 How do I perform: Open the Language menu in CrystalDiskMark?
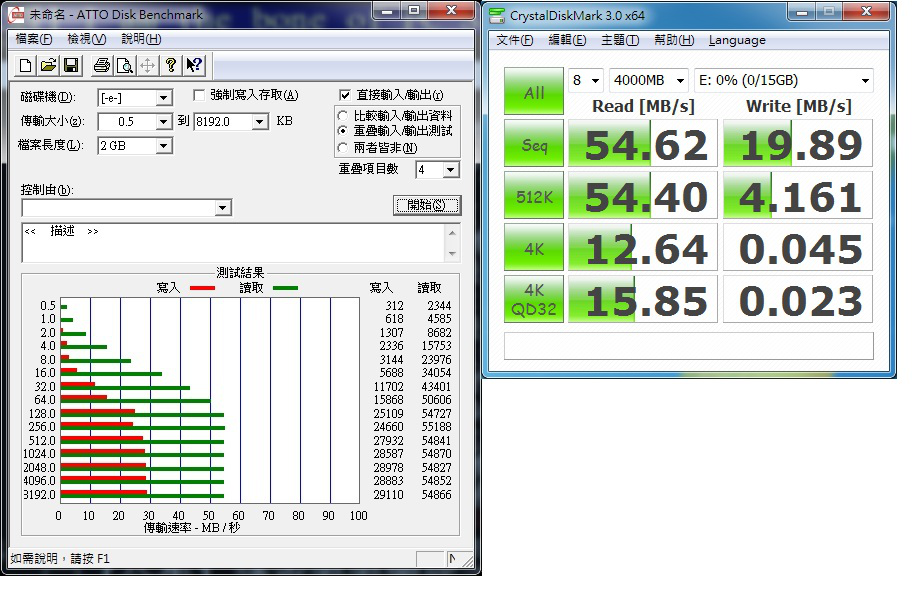[x=737, y=40]
